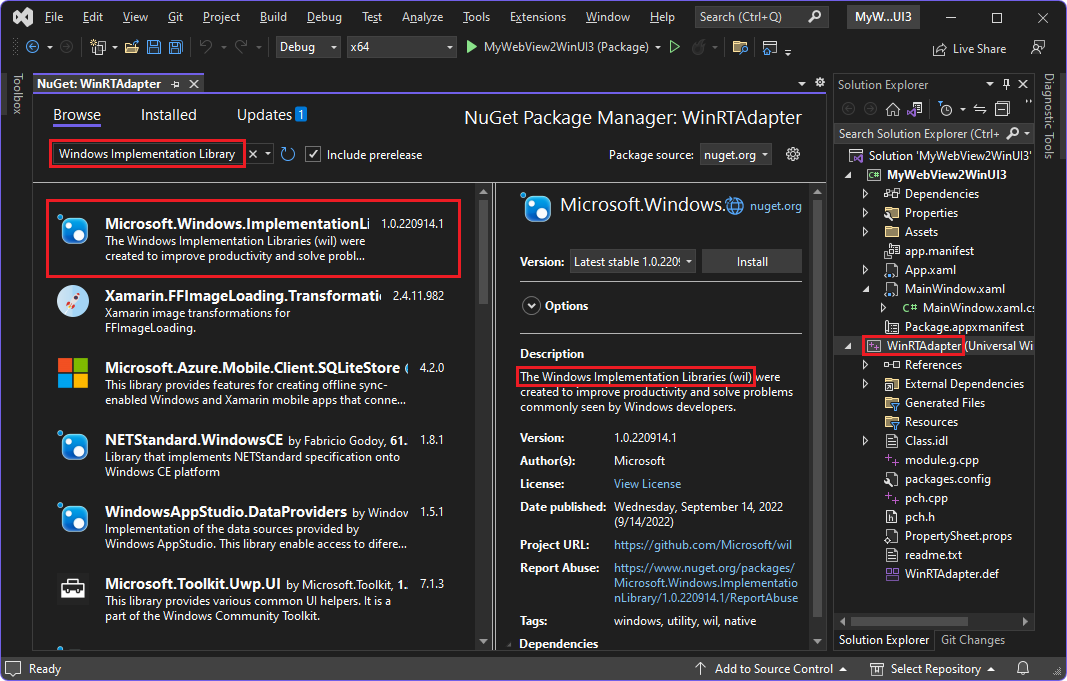The image size is (1067, 681).
Task: Click the NuGet search text field
Action: (x=147, y=154)
